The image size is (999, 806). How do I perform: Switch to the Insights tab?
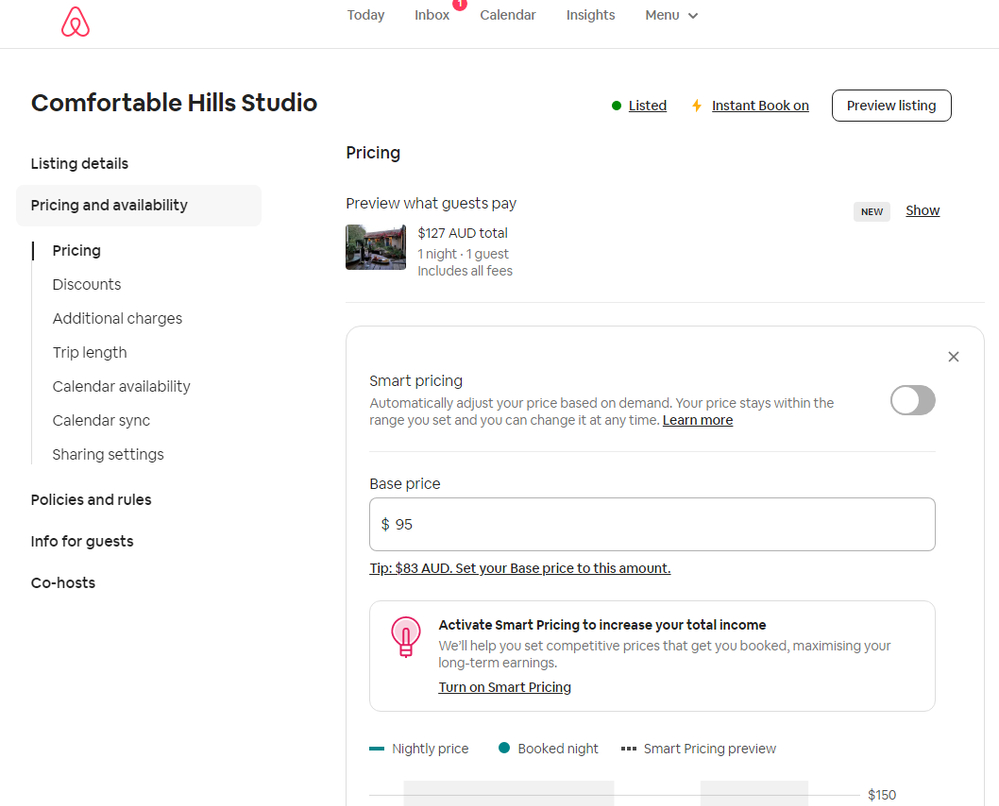coord(590,15)
